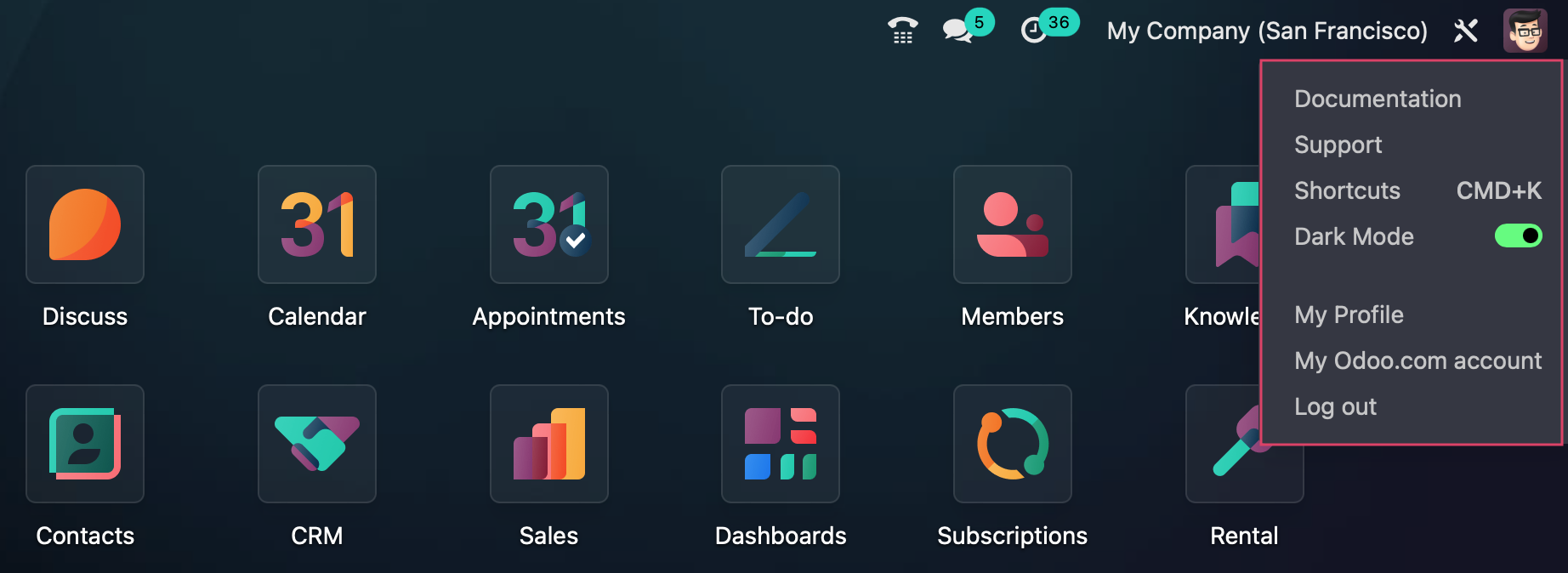1568x573 pixels.
Task: Click the Subscriptions label text
Action: tap(1013, 536)
